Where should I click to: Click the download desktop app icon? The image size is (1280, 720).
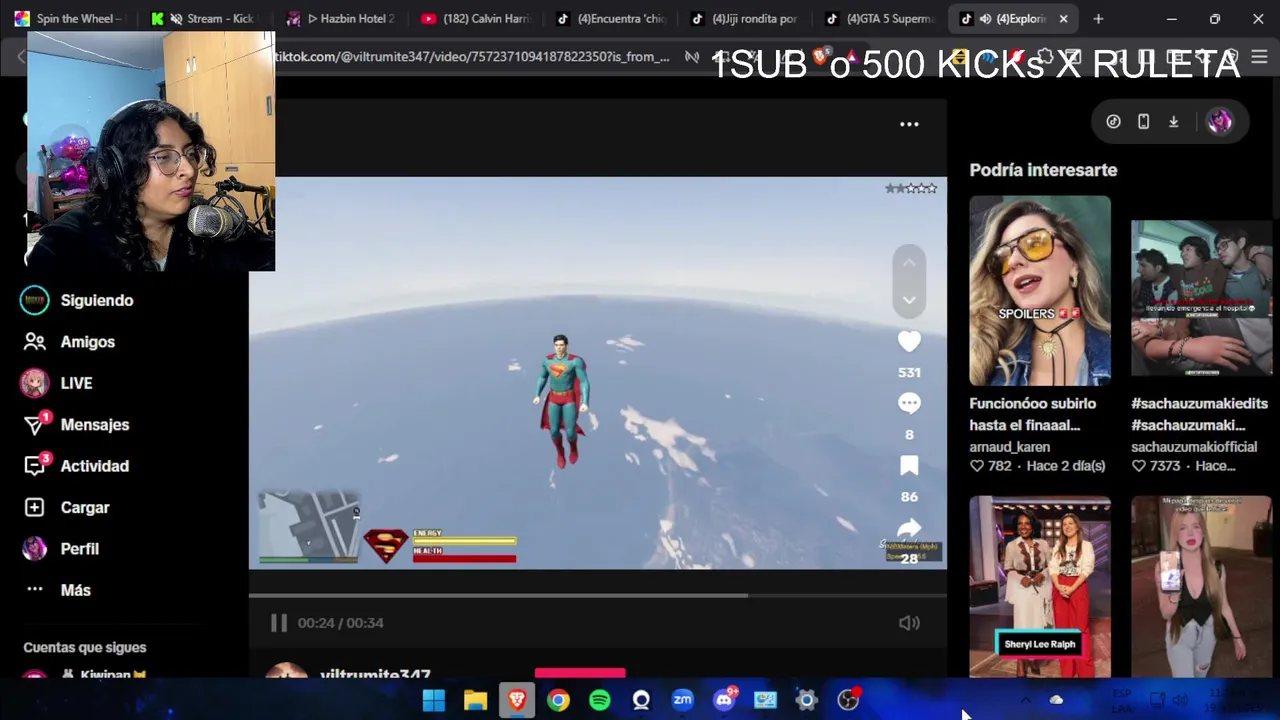tap(1174, 122)
